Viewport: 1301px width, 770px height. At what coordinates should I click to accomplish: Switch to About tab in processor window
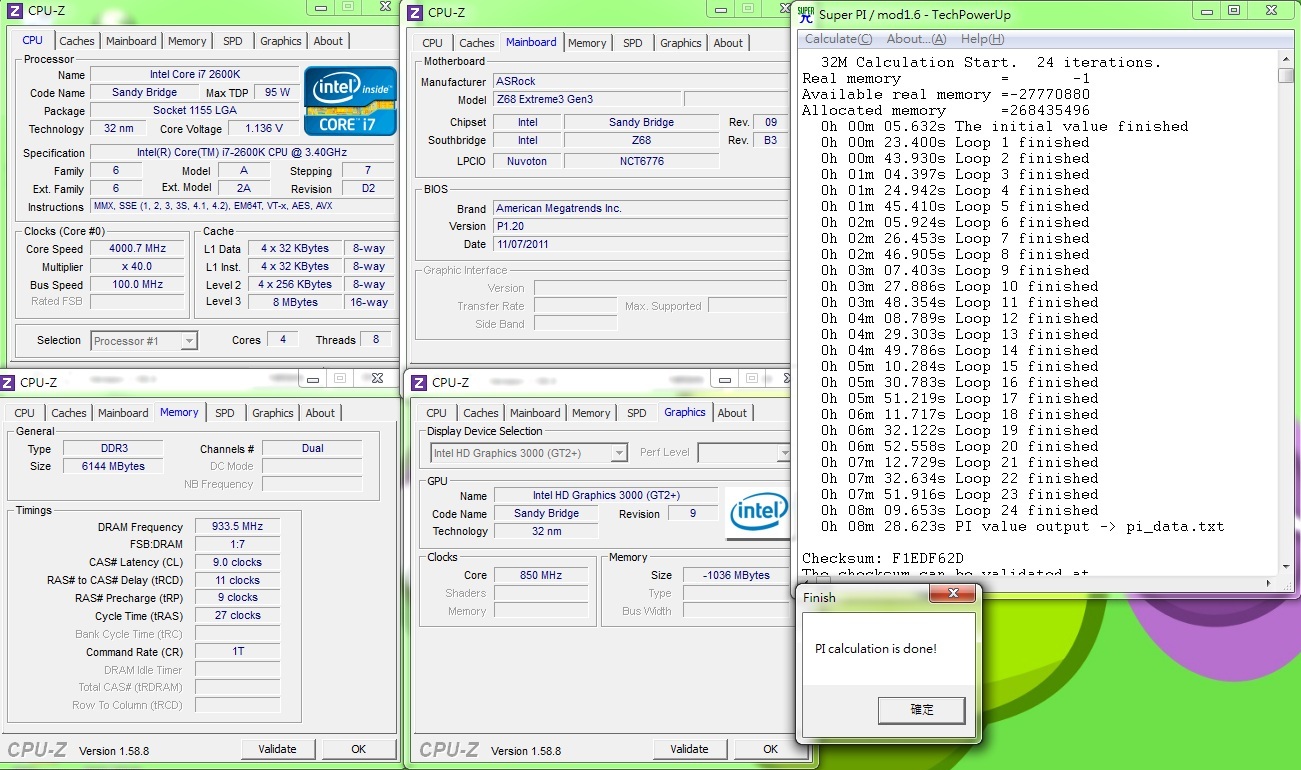tap(328, 41)
